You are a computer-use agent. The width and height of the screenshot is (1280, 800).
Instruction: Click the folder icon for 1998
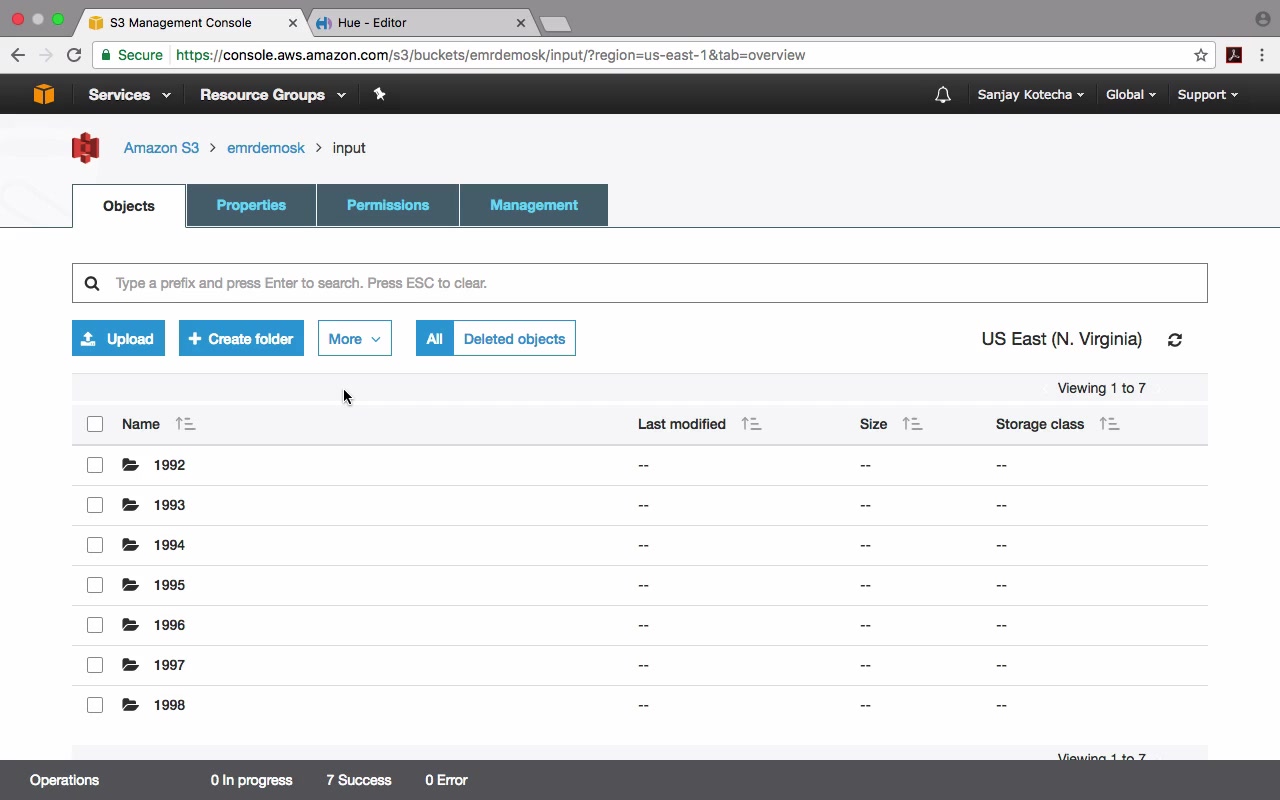(x=130, y=705)
